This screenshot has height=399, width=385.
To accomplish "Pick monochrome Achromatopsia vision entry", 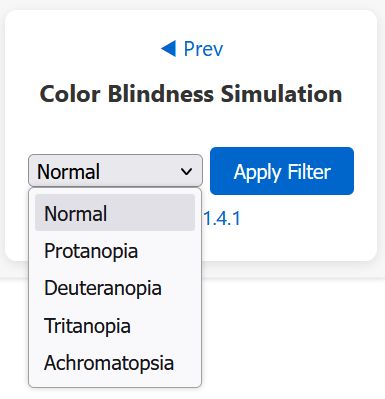I will click(115, 363).
